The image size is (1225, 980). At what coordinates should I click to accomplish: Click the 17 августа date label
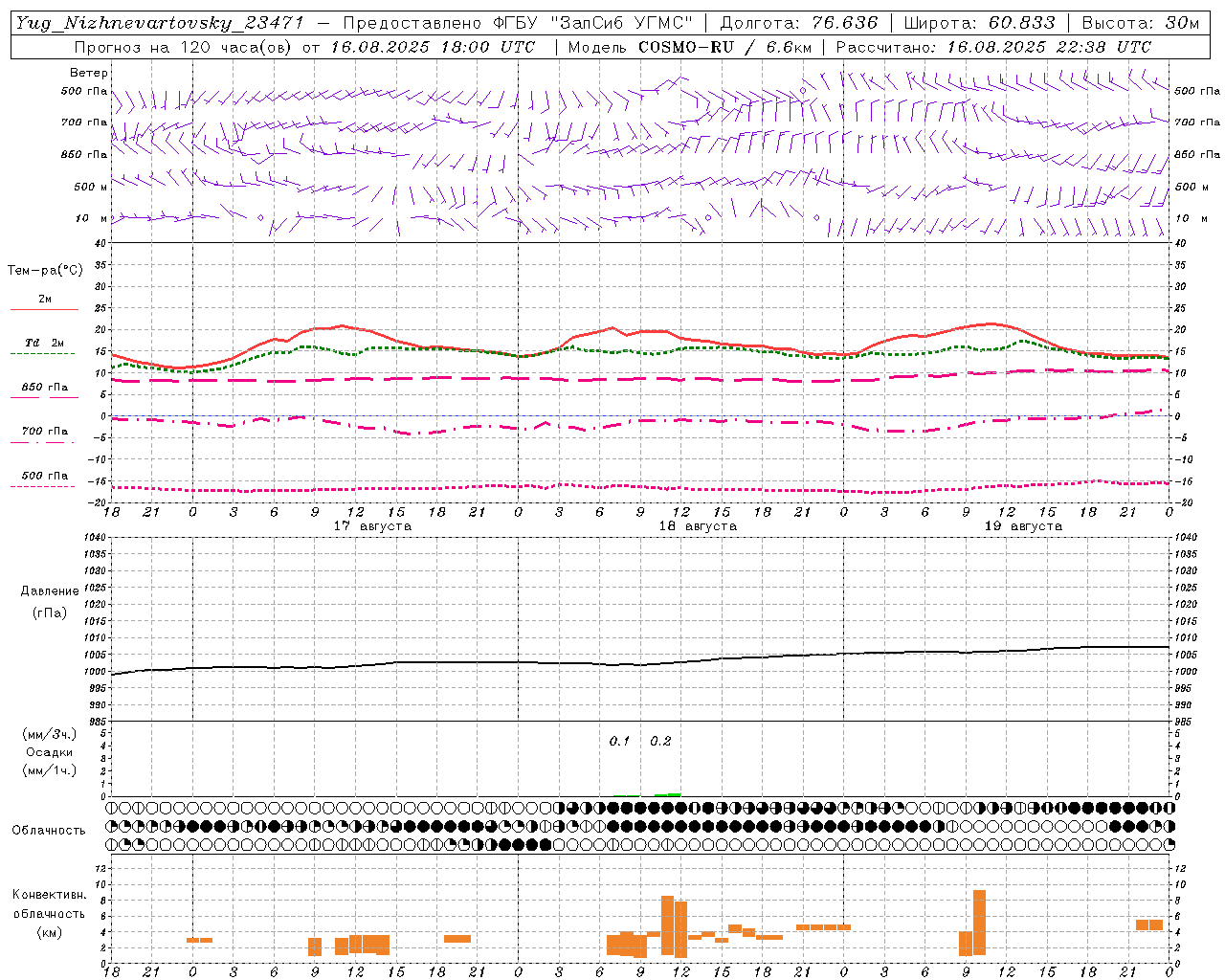(372, 526)
